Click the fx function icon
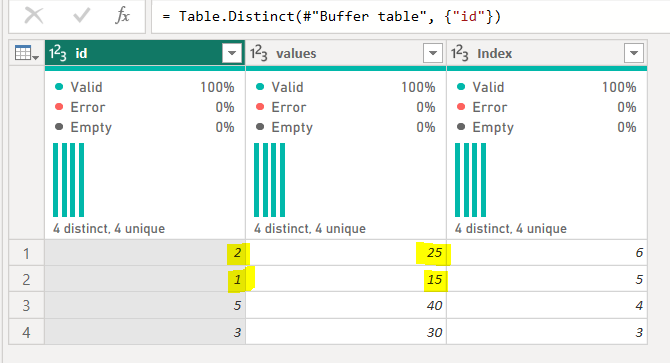 click(x=123, y=16)
